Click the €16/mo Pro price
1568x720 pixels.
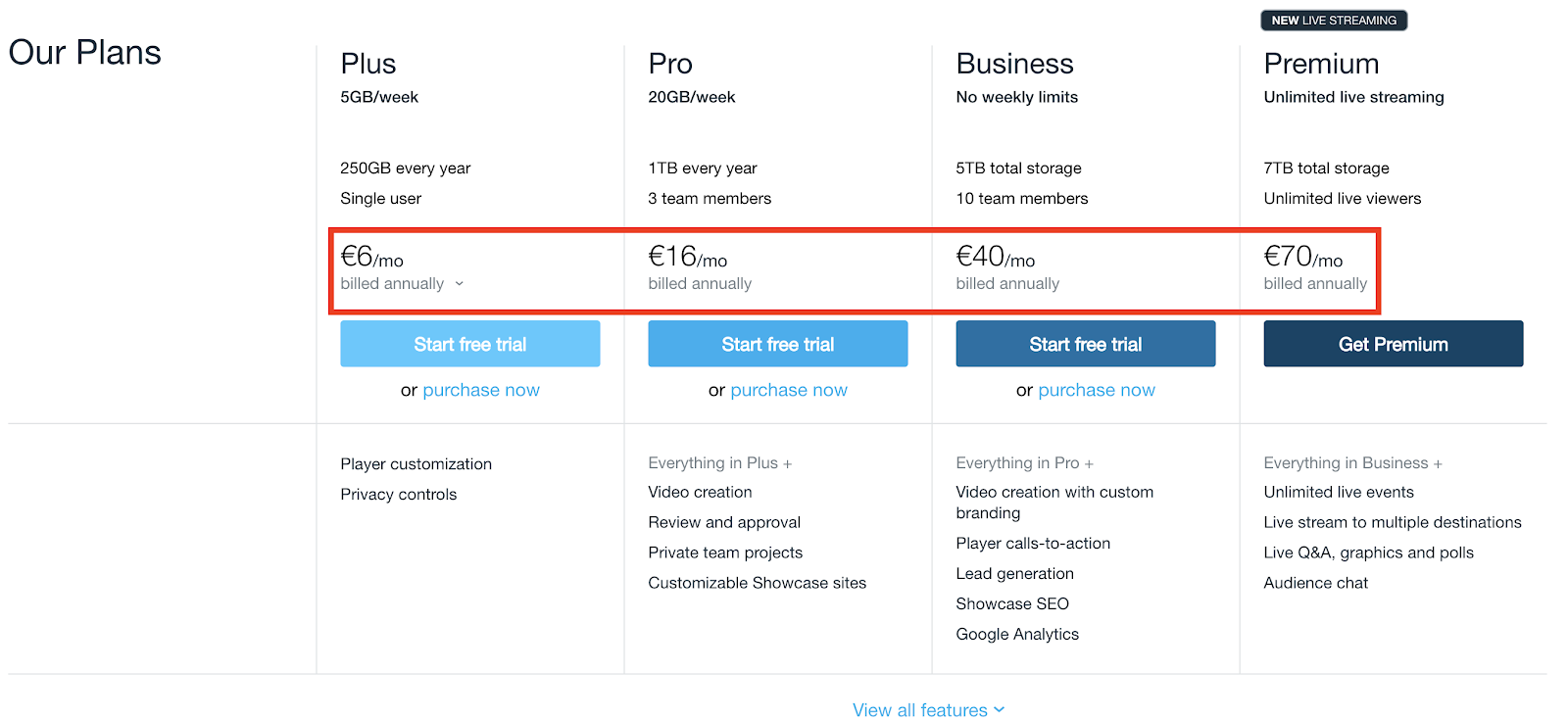point(688,257)
